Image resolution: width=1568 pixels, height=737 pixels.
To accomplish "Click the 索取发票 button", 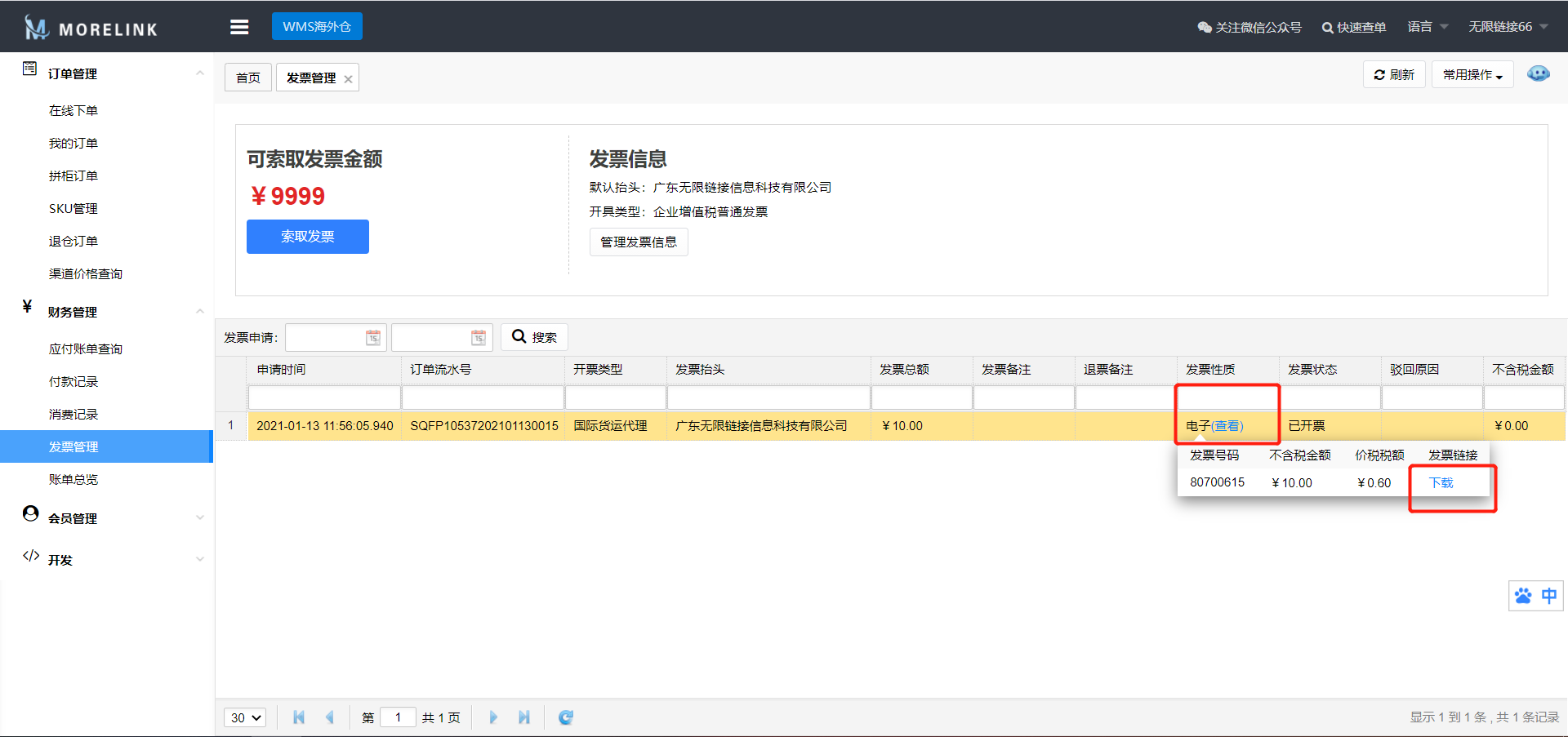I will (x=308, y=237).
